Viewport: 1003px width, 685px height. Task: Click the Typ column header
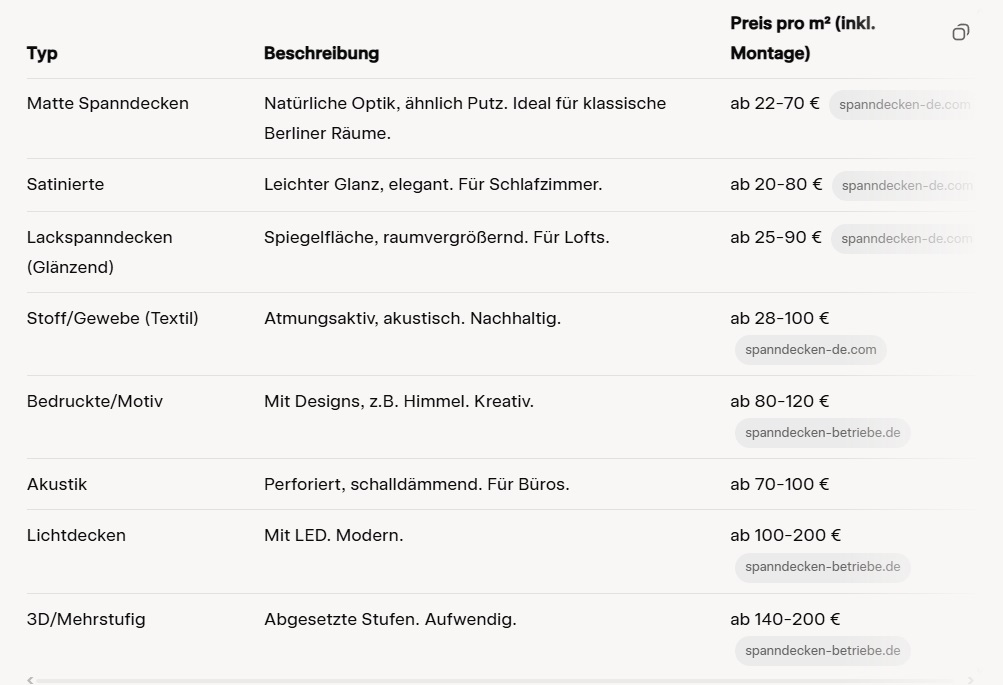[x=42, y=53]
